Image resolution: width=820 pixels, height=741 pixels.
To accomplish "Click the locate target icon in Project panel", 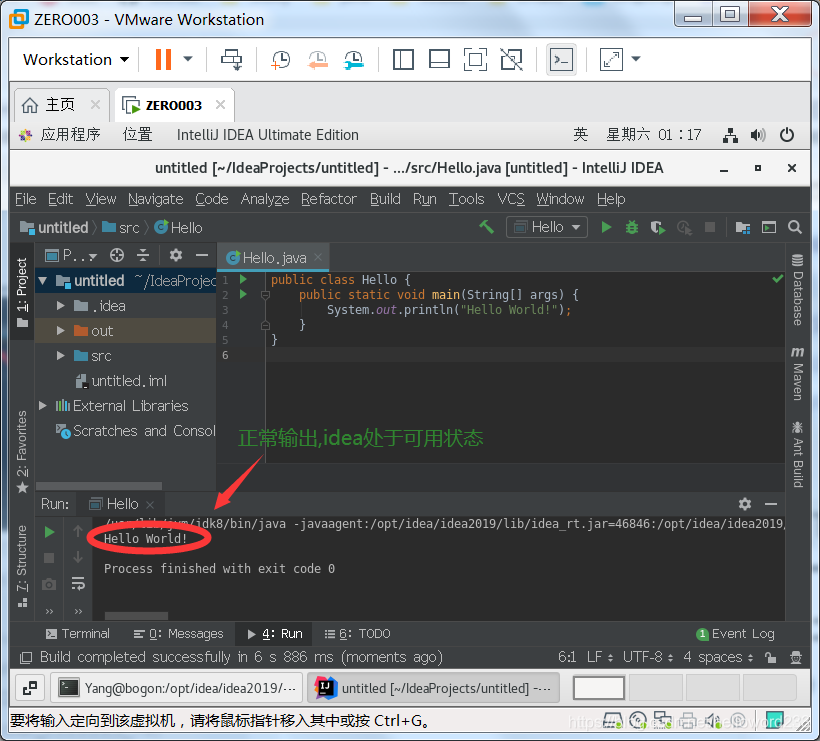I will point(117,255).
